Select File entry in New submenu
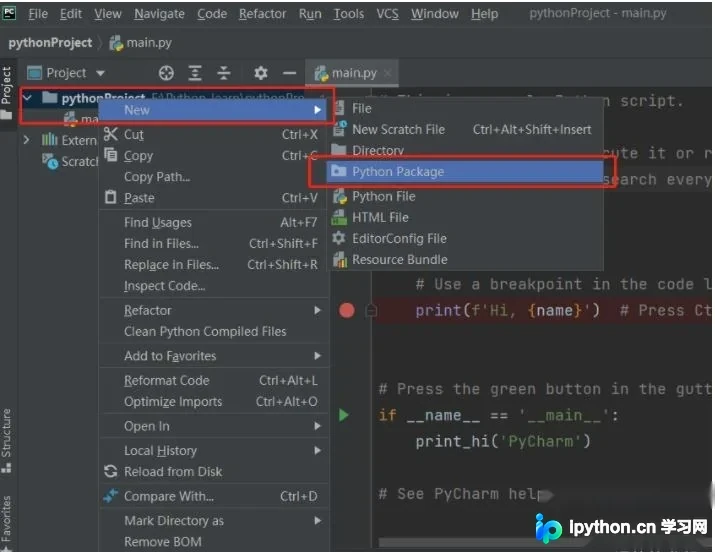The image size is (715, 552). (465, 108)
